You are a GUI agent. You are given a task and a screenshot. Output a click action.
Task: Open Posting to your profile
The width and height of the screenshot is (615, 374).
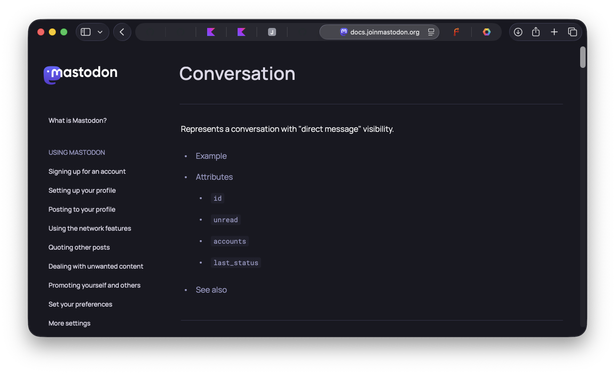pos(82,209)
